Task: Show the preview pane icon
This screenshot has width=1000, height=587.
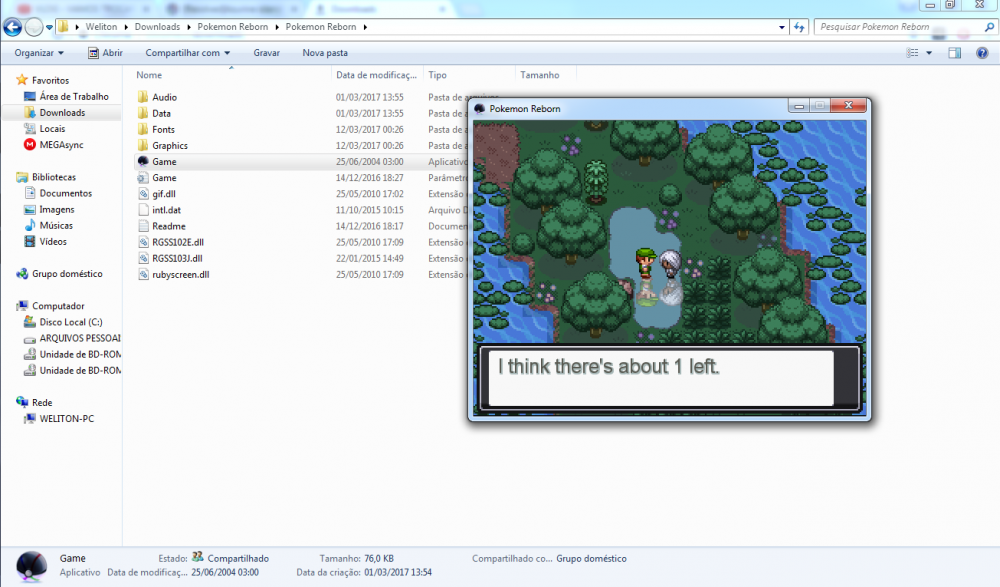Action: 954,53
